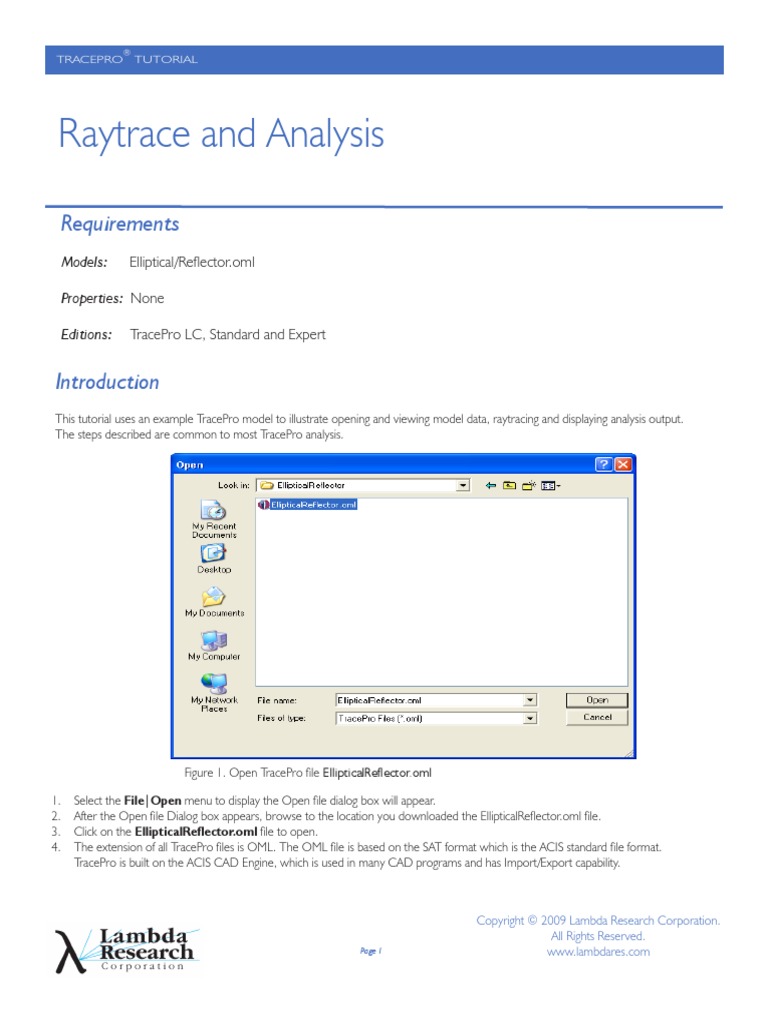
Task: Click the Requirements heading
Action: tap(120, 224)
